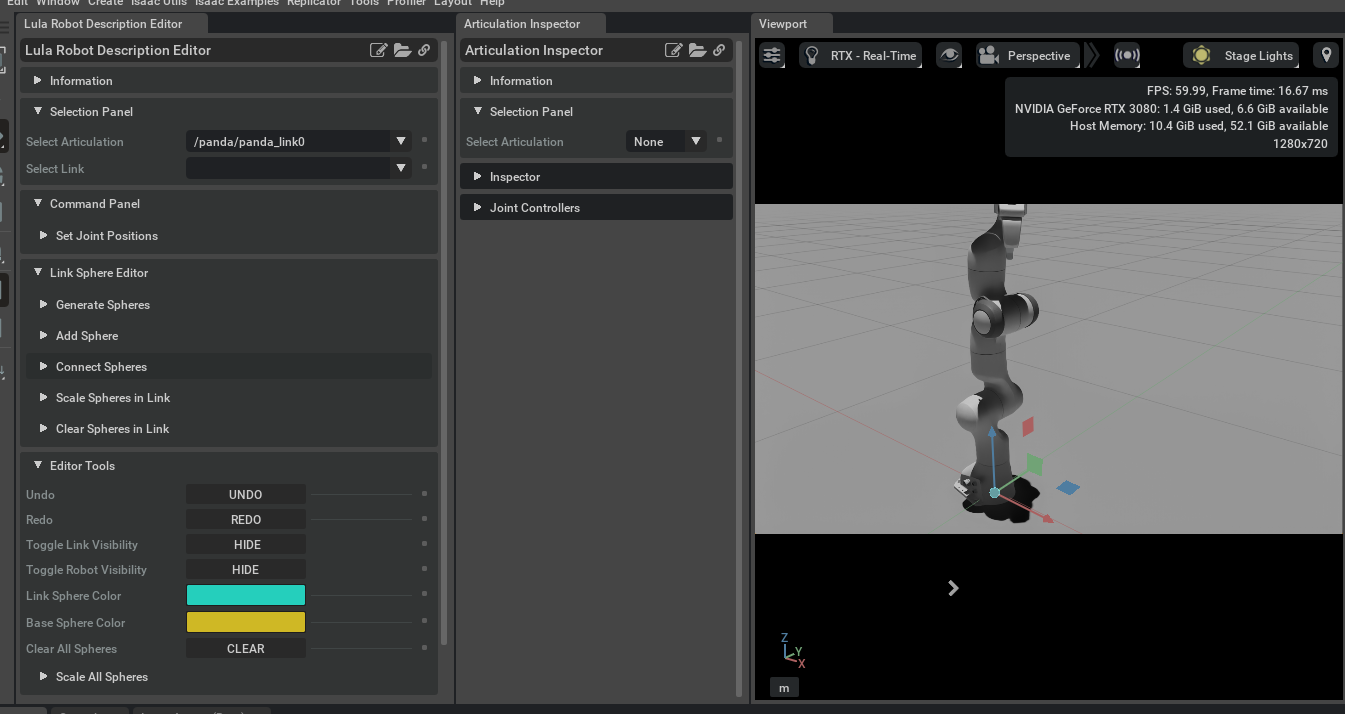Open the Link Sphere Color swatch
The width and height of the screenshot is (1345, 714).
click(246, 596)
